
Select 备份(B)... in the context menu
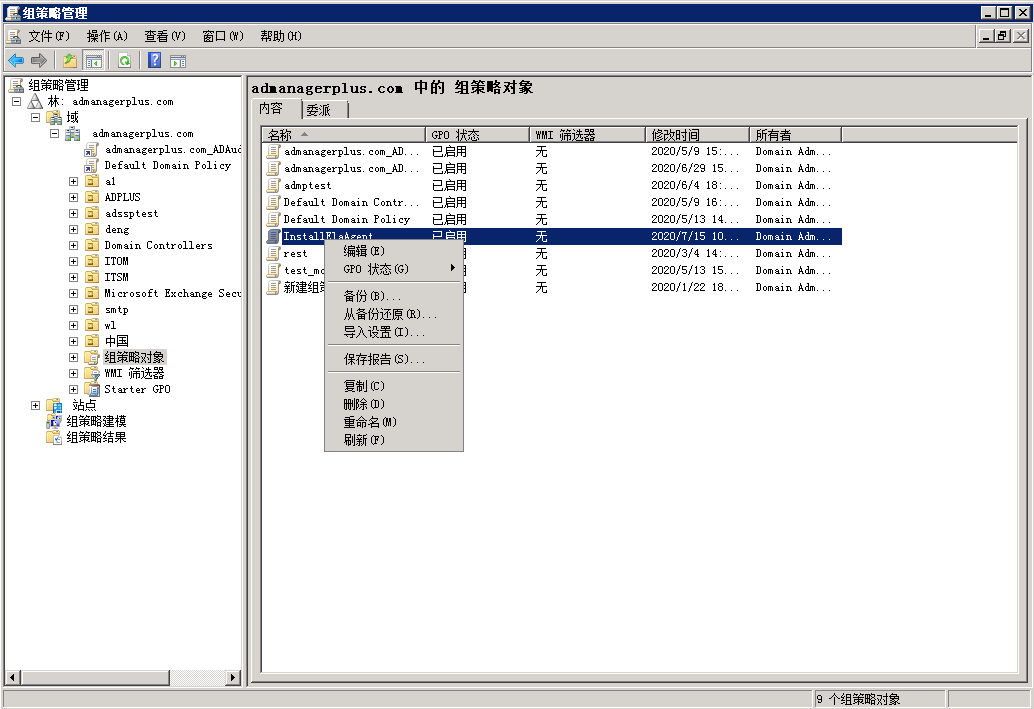(x=372, y=296)
